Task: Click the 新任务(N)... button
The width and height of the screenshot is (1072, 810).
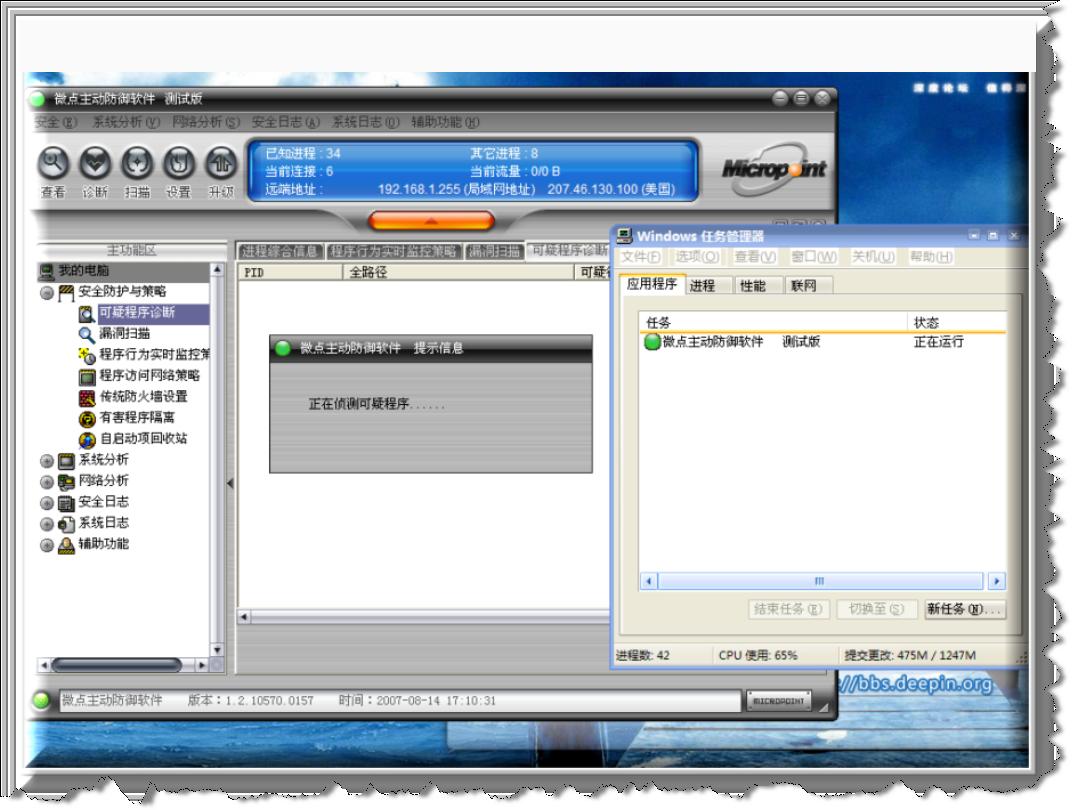Action: (965, 609)
